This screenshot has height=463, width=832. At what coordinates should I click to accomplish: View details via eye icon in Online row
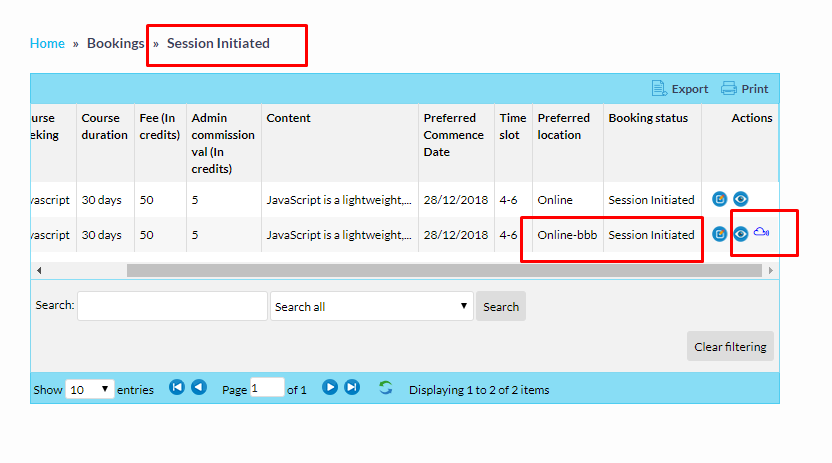click(741, 199)
